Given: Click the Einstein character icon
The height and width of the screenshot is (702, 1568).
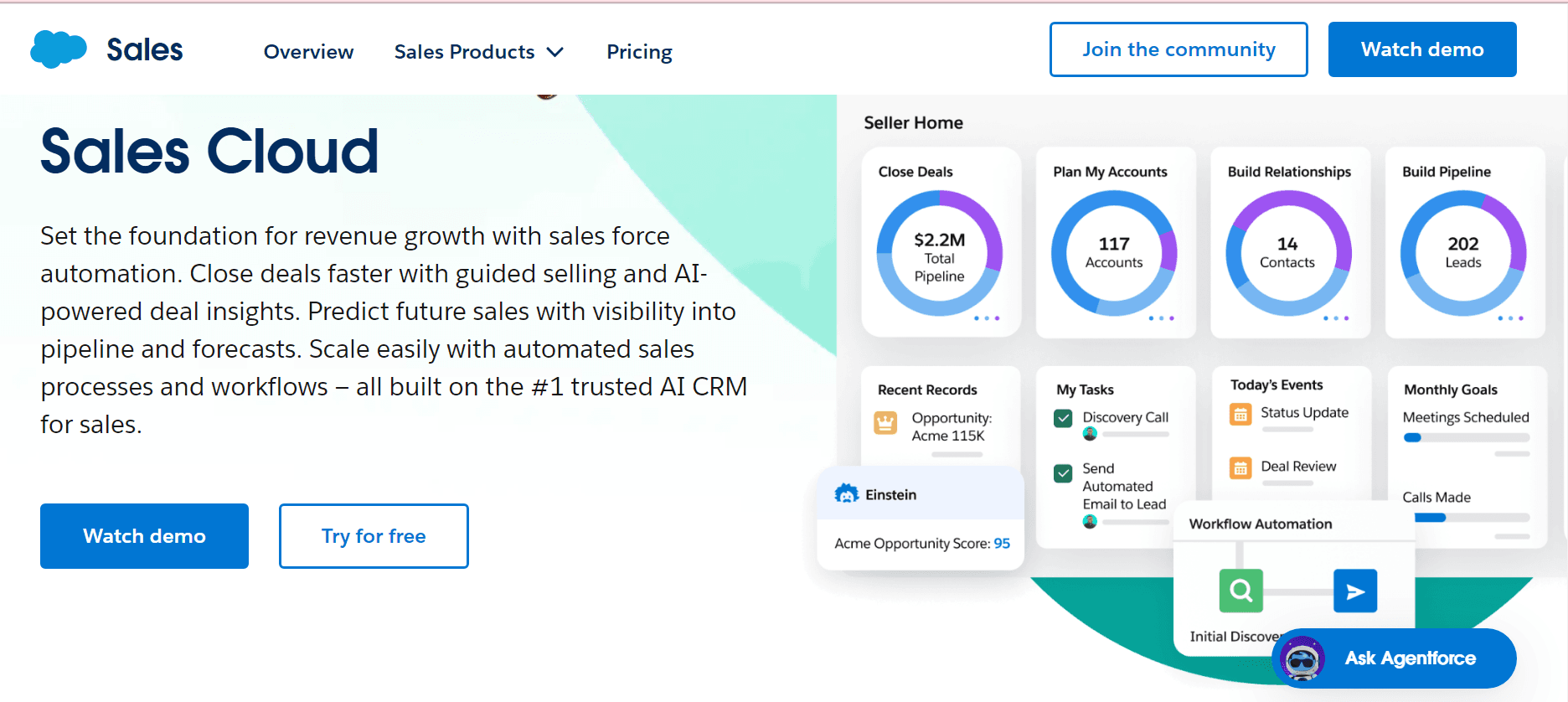Looking at the screenshot, I should pos(847,494).
